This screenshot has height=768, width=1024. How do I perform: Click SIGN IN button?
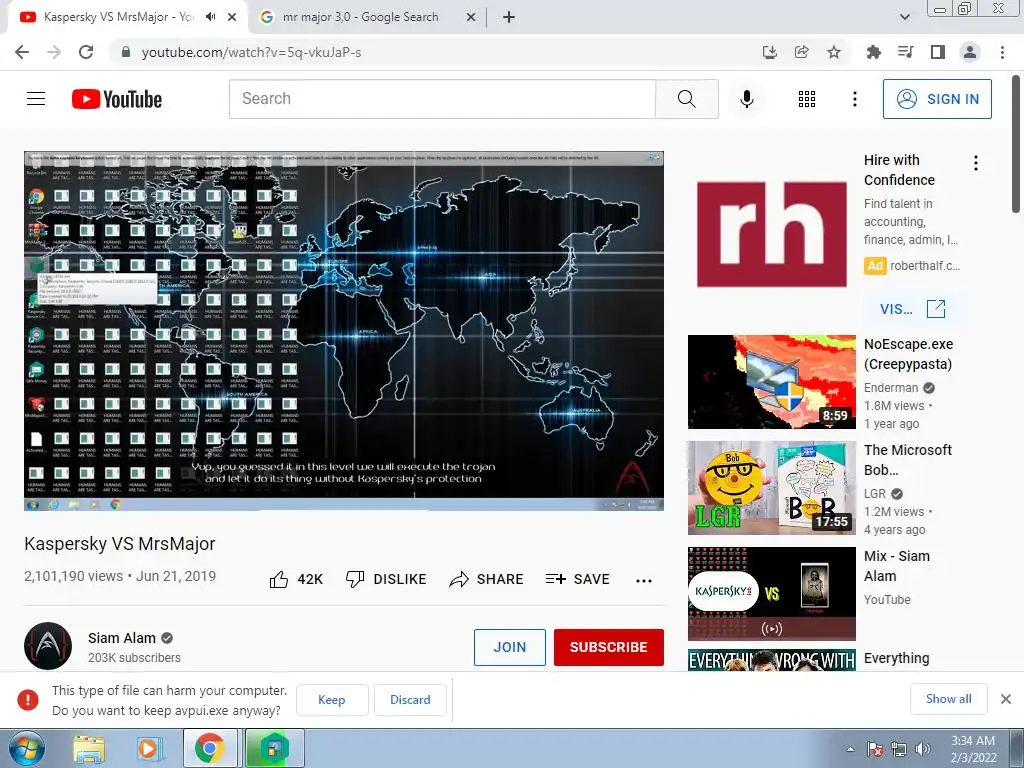click(x=937, y=99)
